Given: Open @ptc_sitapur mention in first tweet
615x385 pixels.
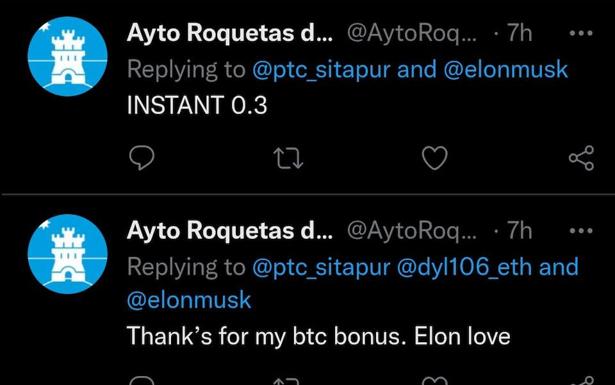Looking at the screenshot, I should click(321, 70).
